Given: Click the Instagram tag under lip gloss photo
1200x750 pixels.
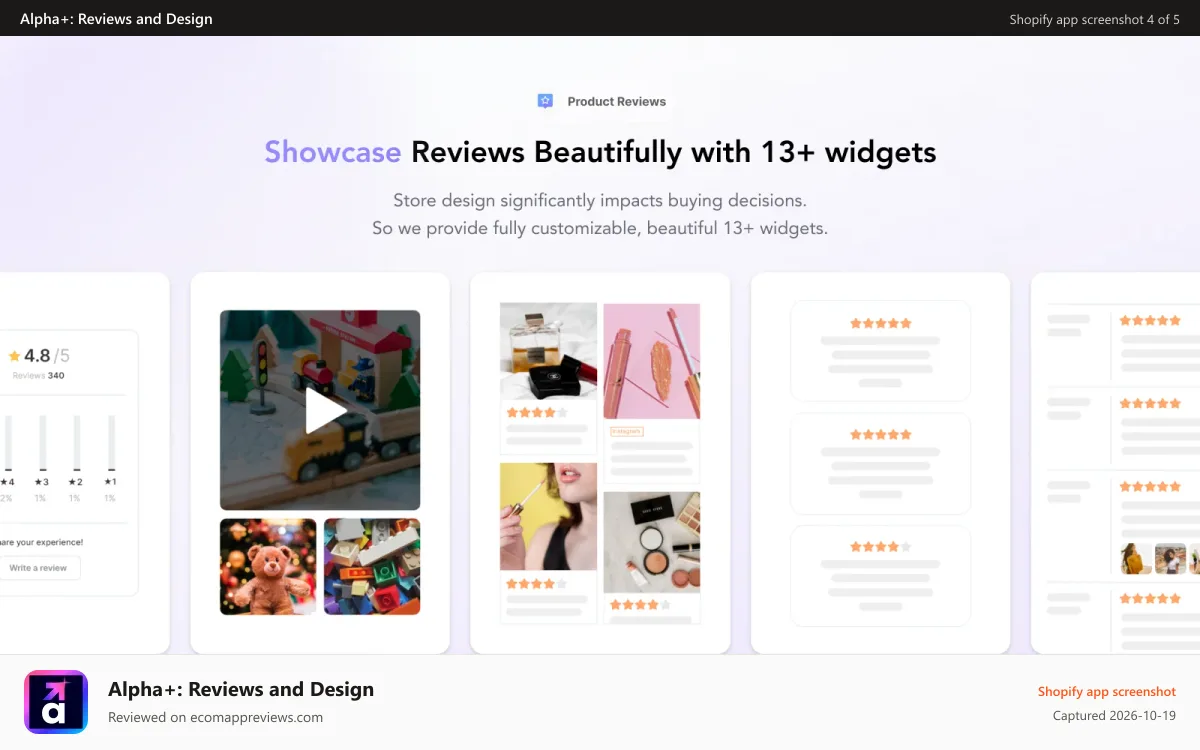Looking at the screenshot, I should (627, 431).
